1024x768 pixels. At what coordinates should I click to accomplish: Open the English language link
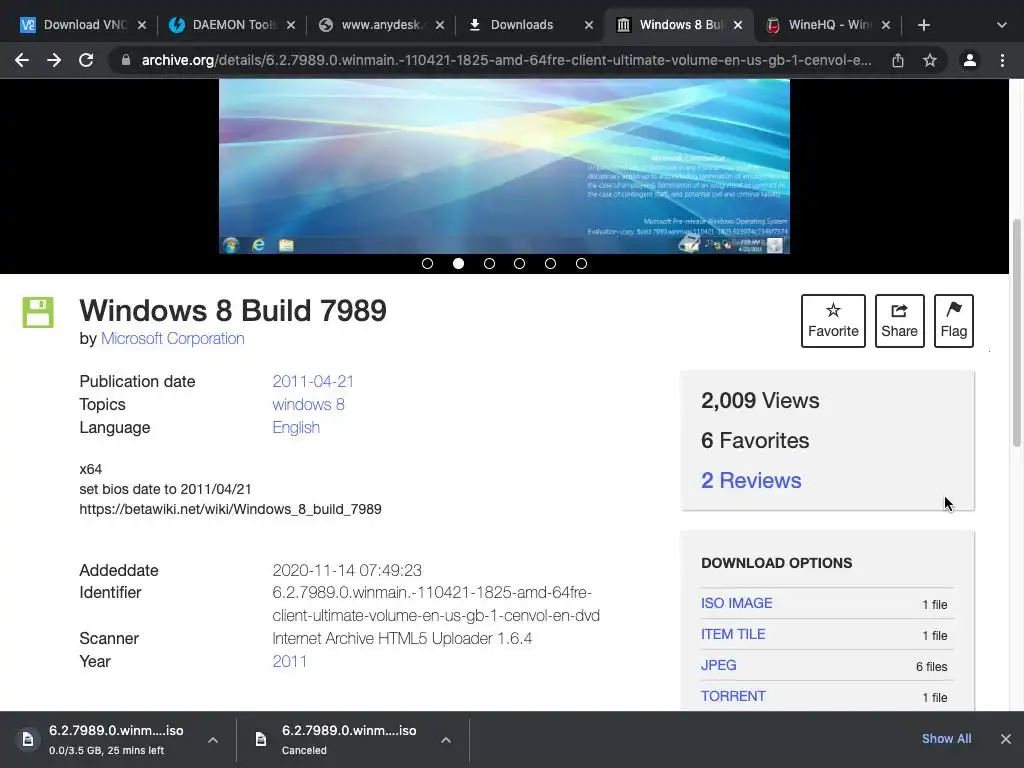[x=296, y=427]
